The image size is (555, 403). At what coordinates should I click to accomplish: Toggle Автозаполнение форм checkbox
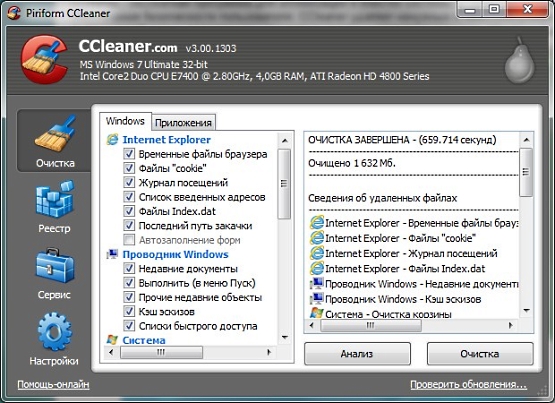click(129, 240)
